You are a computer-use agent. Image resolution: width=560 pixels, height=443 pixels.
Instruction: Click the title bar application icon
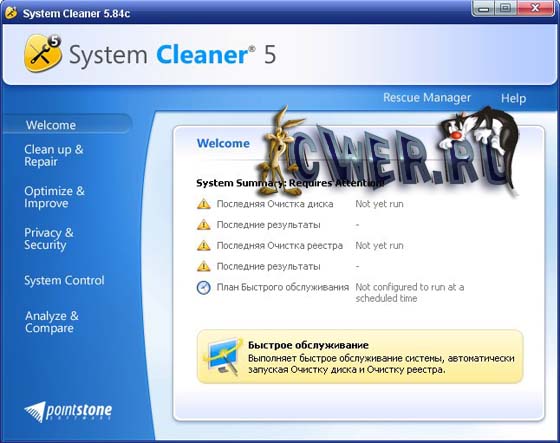tap(11, 13)
